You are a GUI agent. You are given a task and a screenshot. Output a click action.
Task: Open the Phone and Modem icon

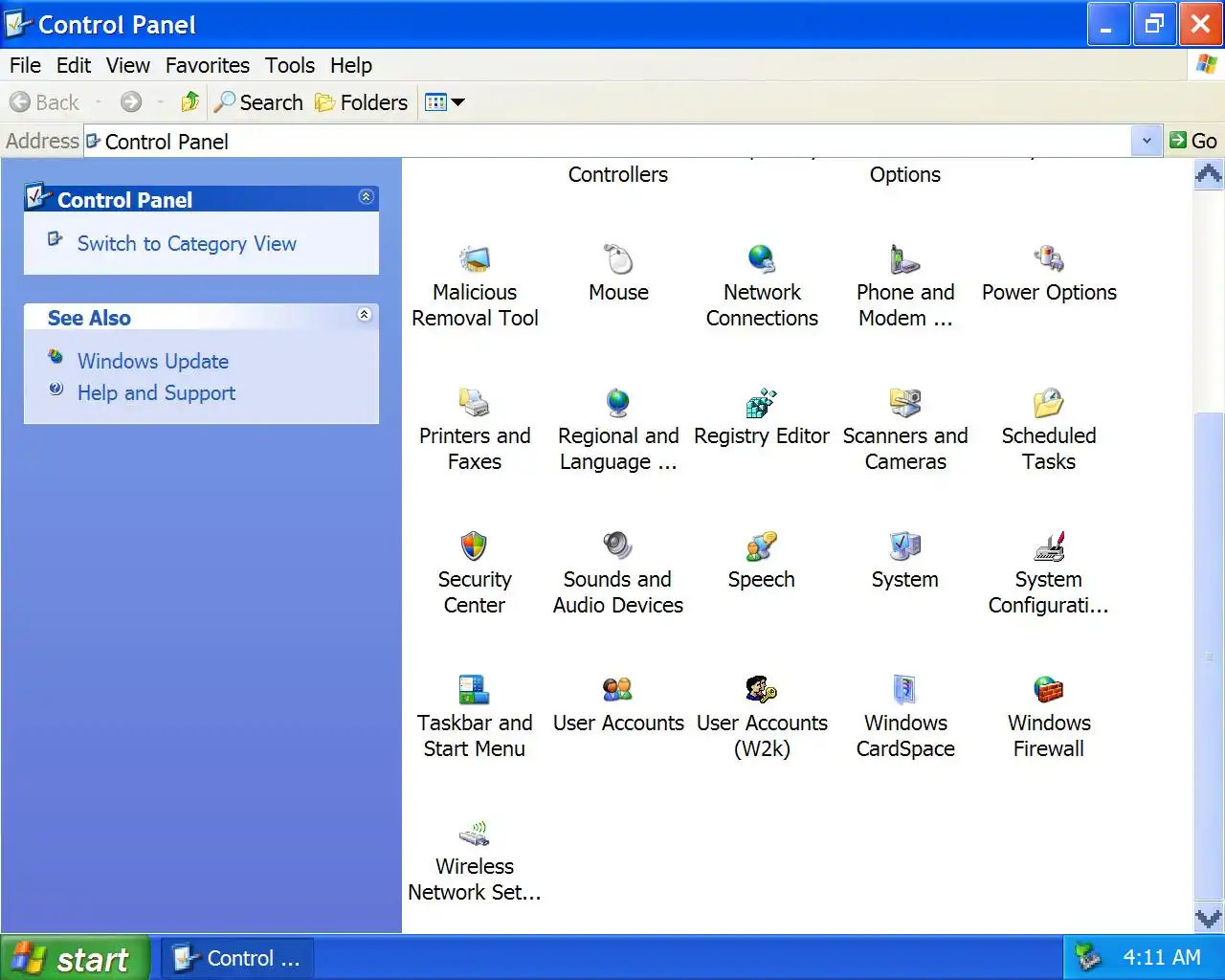click(905, 259)
